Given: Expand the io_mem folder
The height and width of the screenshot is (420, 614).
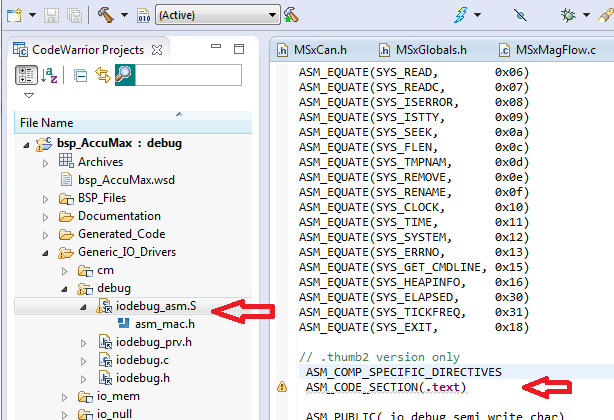Looking at the screenshot, I should 65,397.
